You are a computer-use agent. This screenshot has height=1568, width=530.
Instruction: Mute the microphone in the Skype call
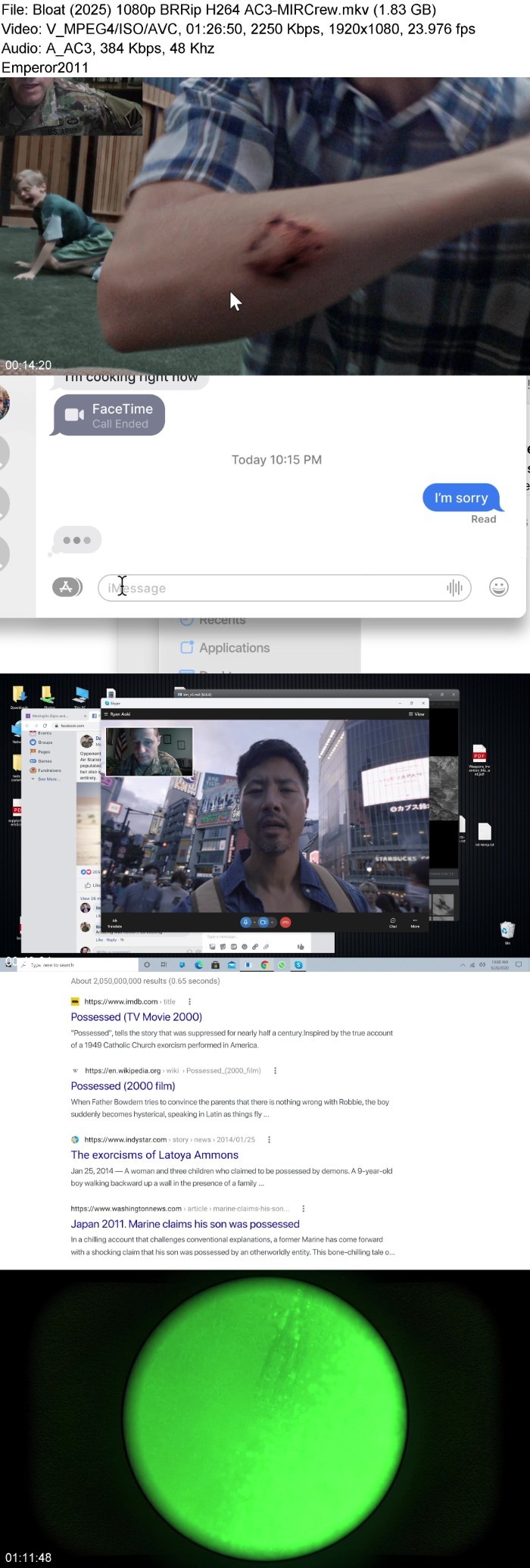[x=245, y=922]
